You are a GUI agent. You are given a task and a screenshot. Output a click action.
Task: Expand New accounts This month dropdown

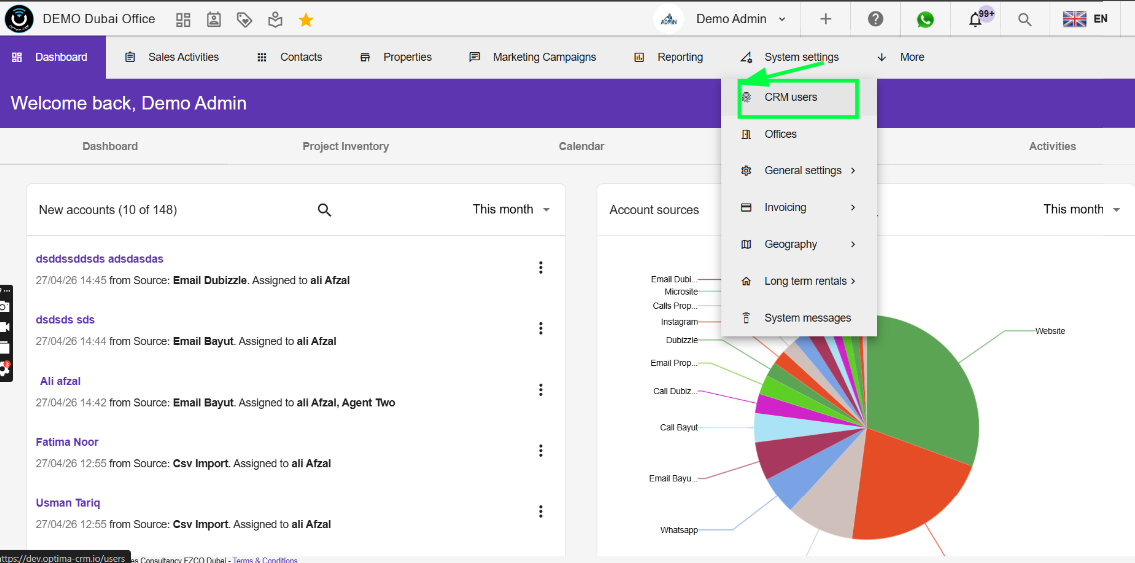pos(511,209)
